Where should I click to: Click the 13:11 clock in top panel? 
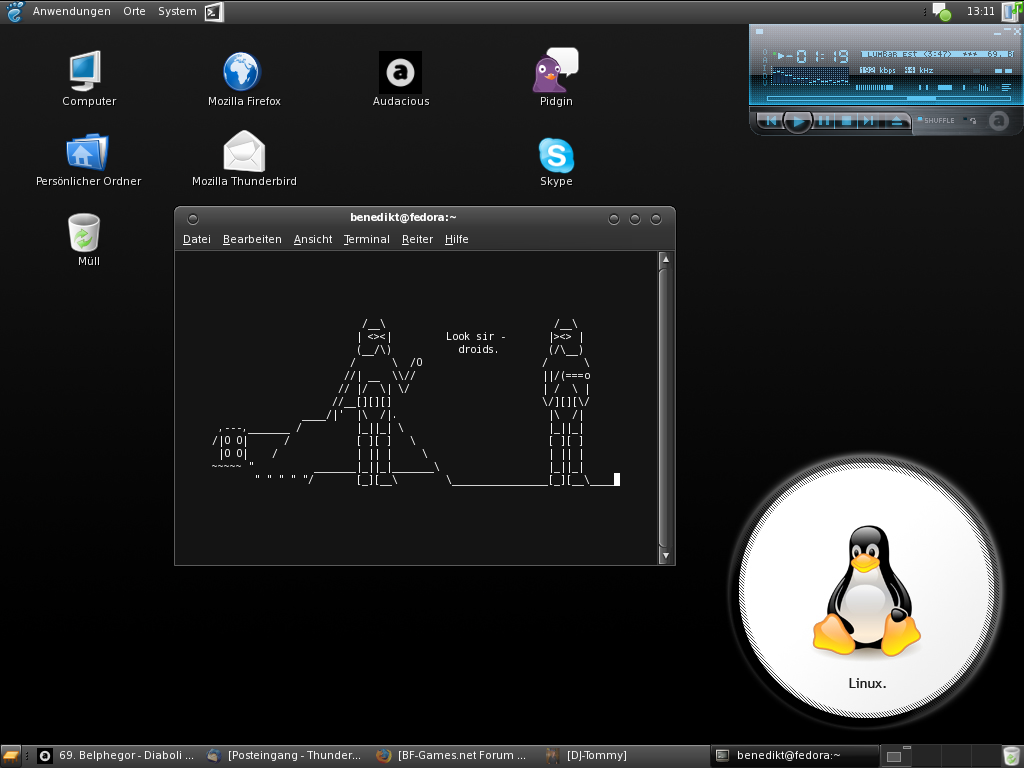pyautogui.click(x=980, y=11)
